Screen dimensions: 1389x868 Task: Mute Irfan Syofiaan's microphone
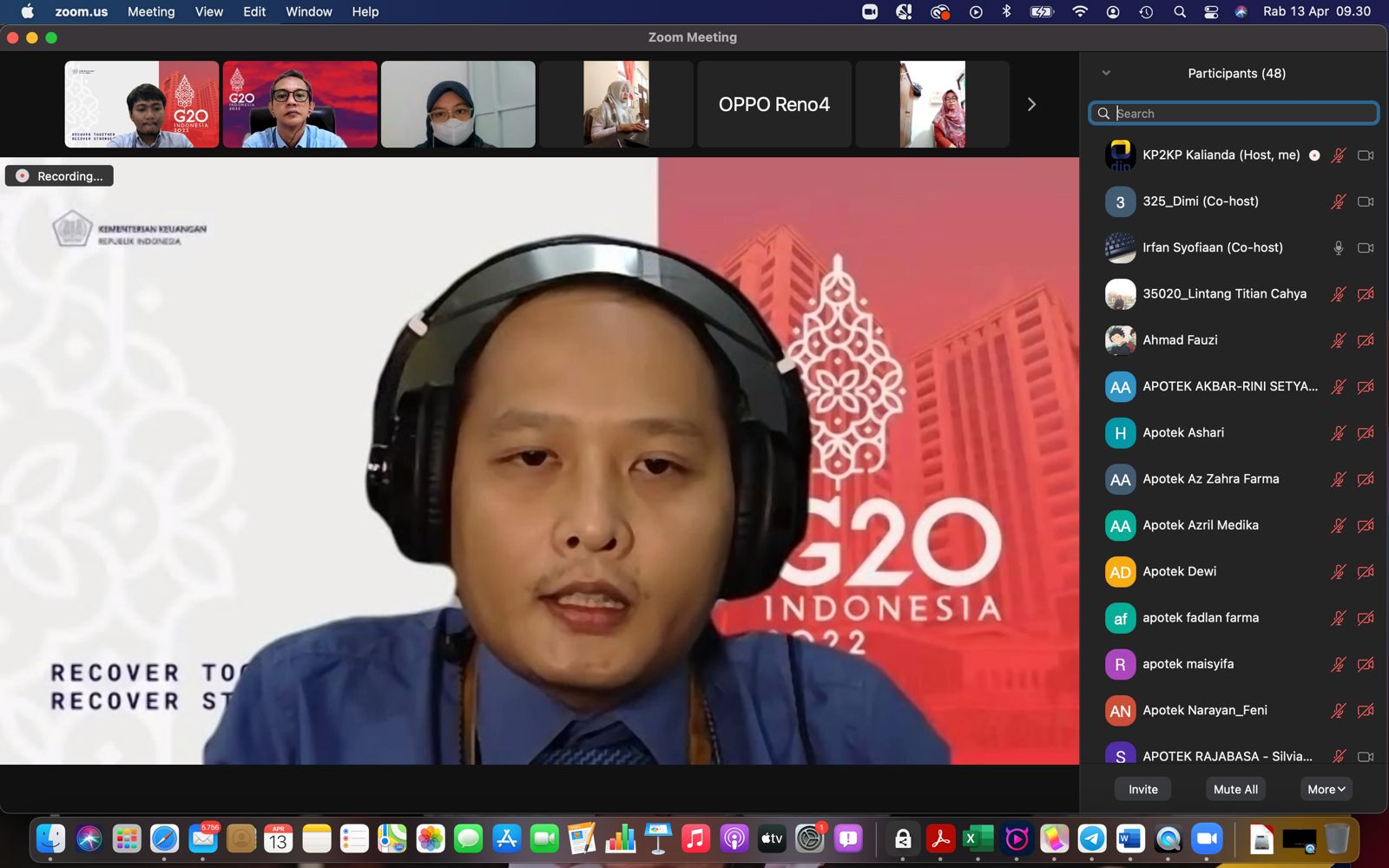(x=1338, y=248)
